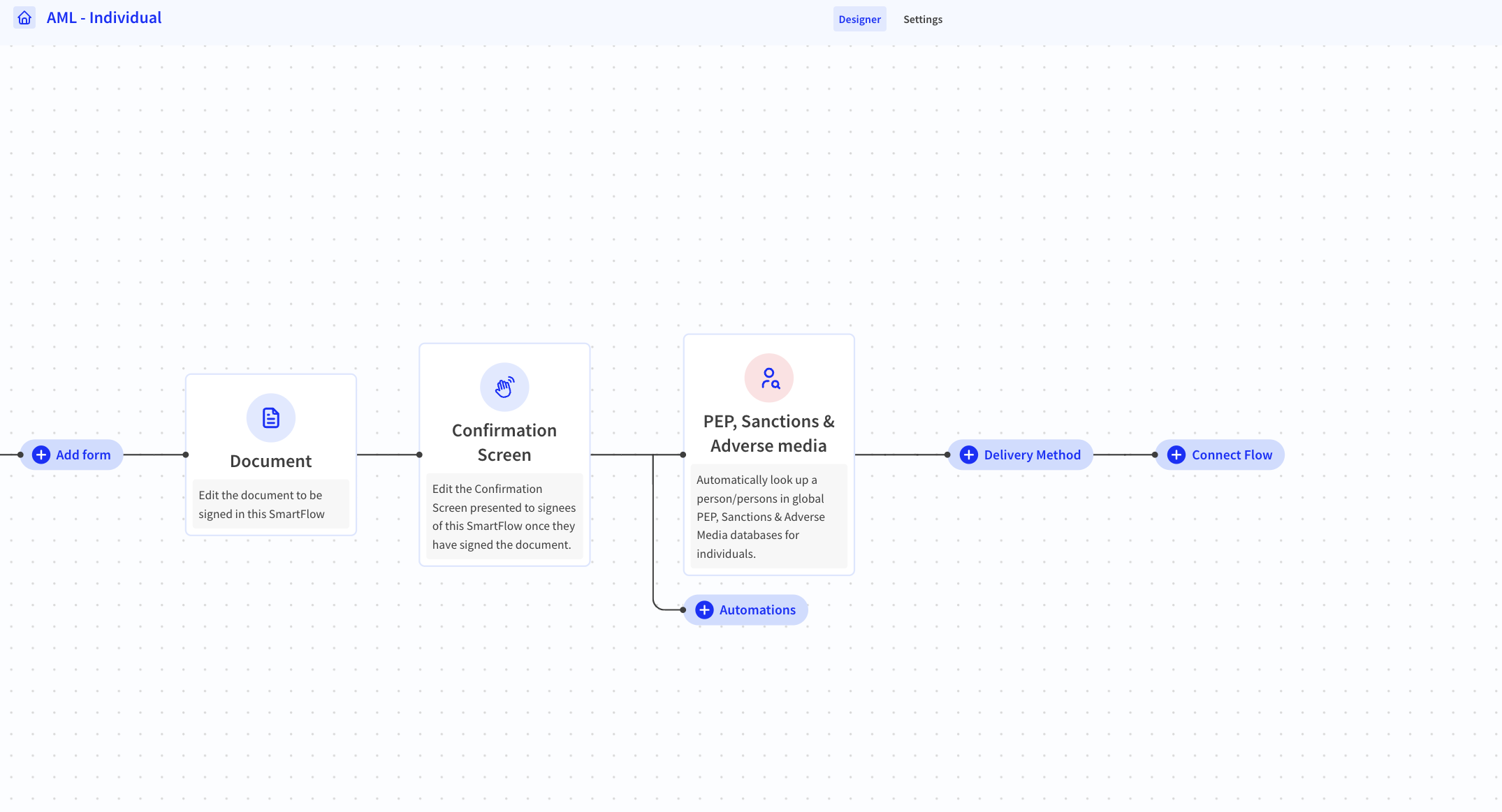Switch to the Designer tab
1502x812 pixels.
[x=859, y=20]
